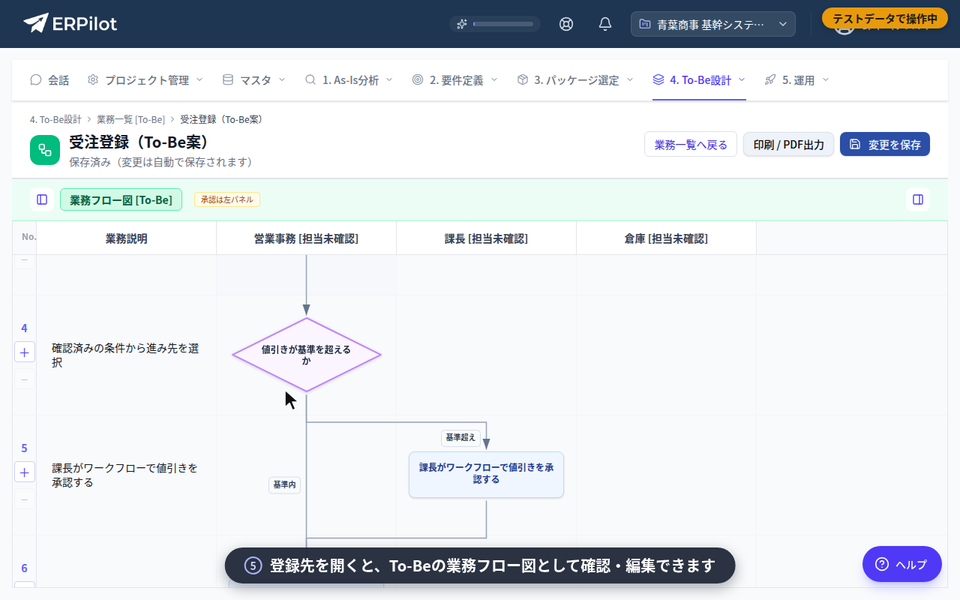Expand the 4. To-Be設計 chevron
Screen dimensions: 960x600
point(742,80)
